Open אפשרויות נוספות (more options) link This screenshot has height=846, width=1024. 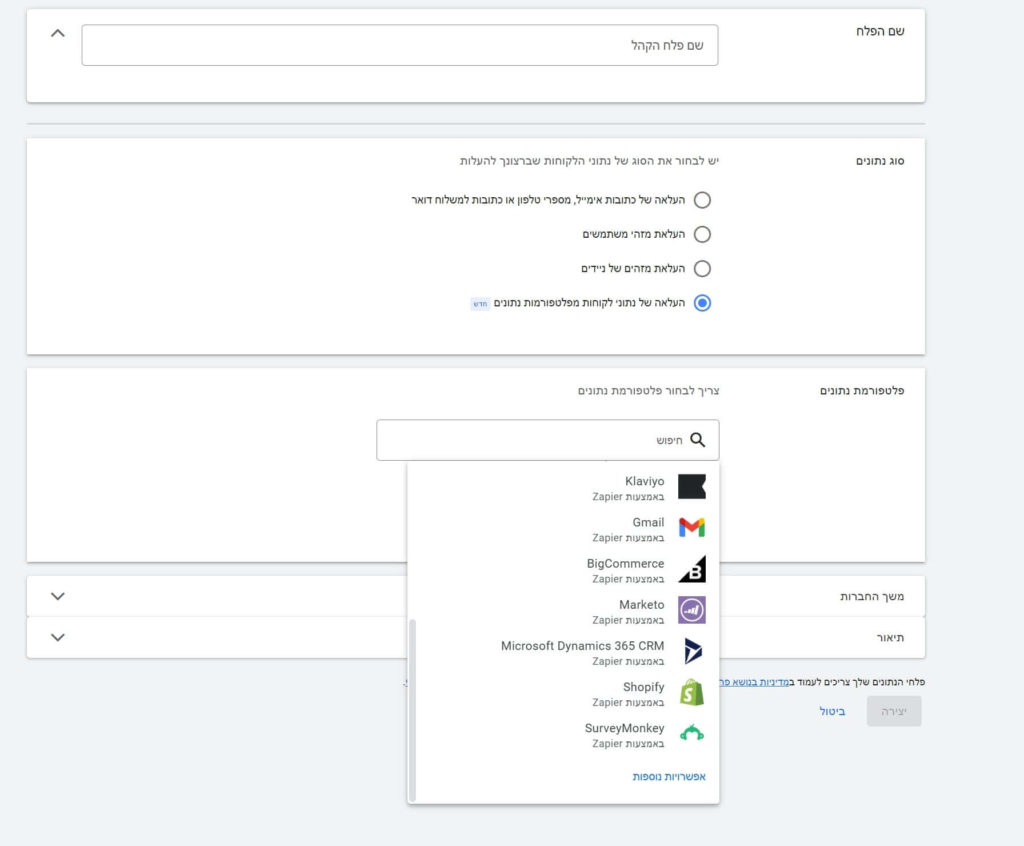click(669, 776)
